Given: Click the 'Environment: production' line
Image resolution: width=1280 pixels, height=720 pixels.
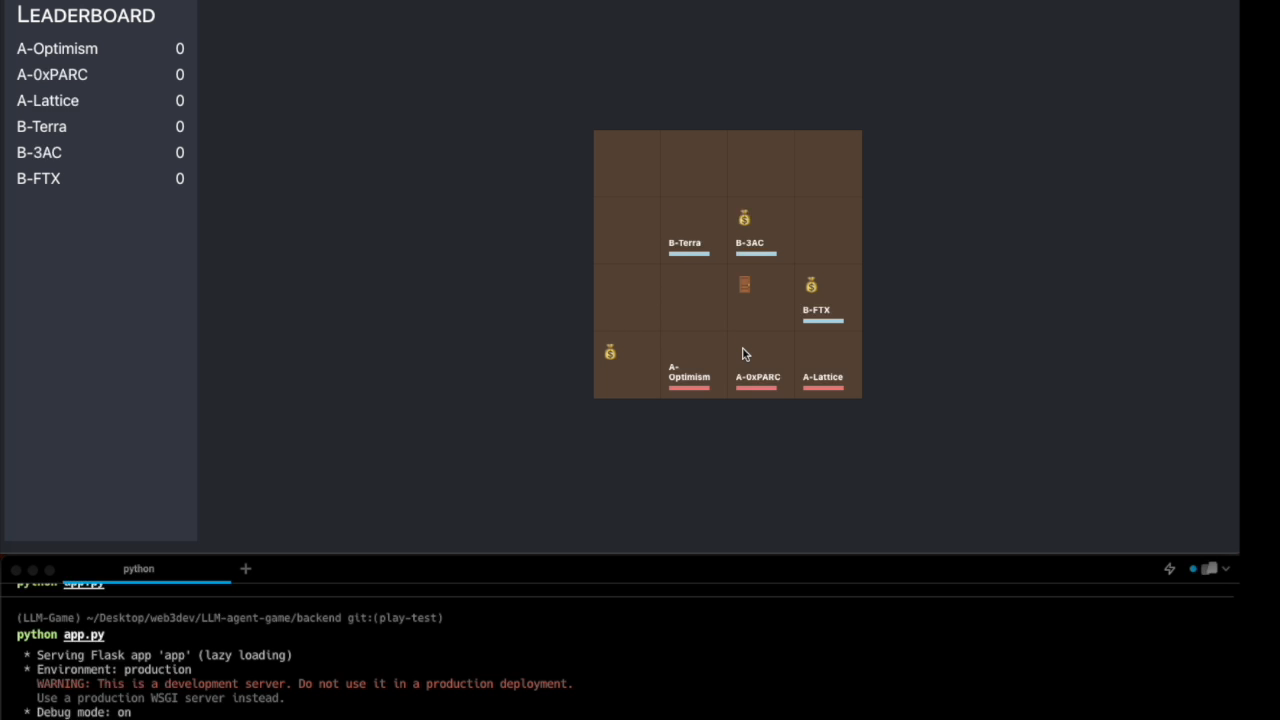Looking at the screenshot, I should [x=107, y=670].
